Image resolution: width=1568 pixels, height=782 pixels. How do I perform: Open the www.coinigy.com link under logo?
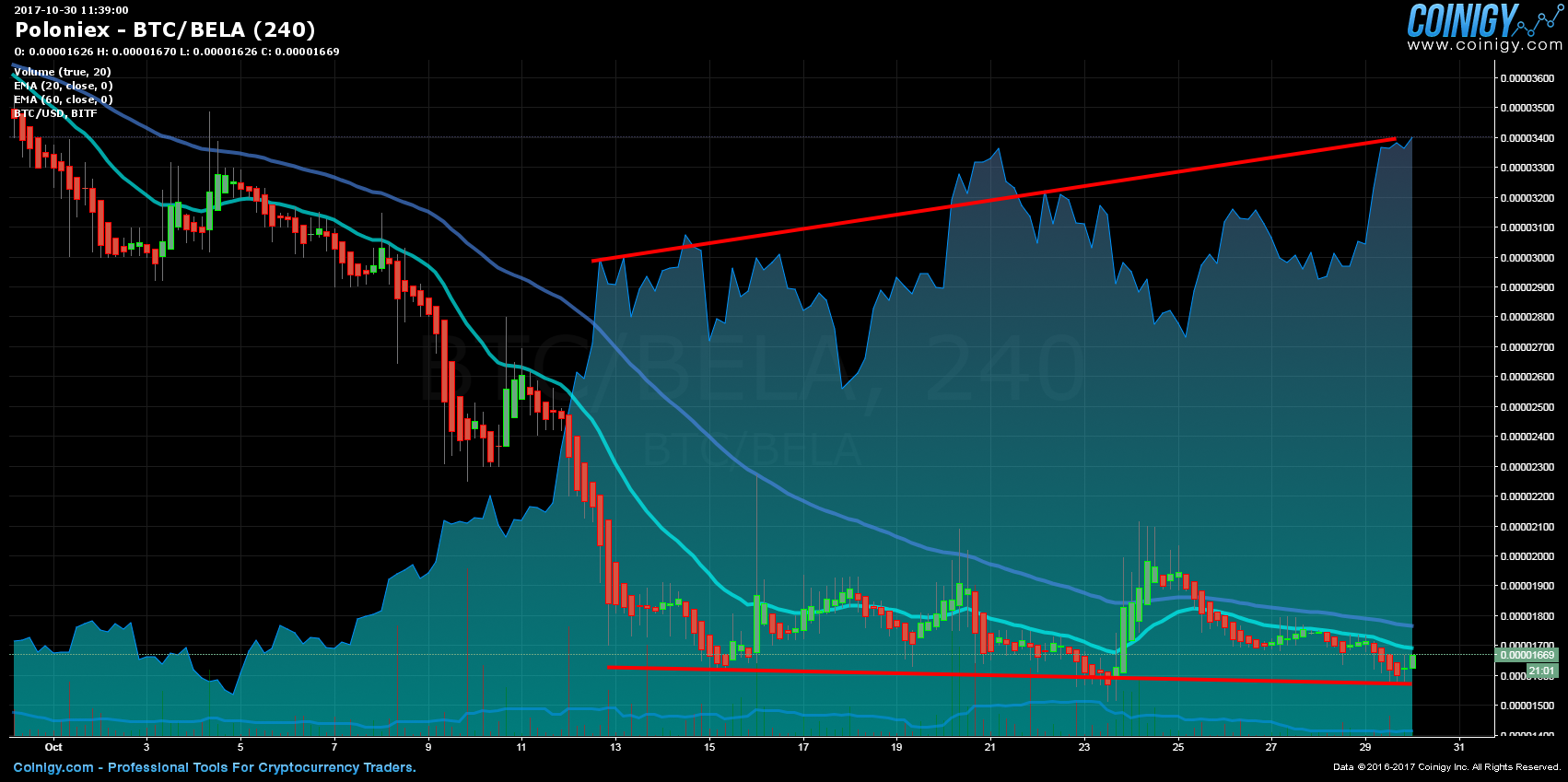tap(1485, 45)
